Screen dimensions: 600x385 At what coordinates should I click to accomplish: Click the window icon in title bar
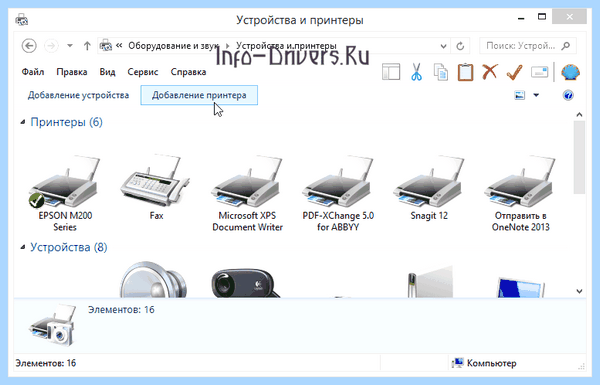[22, 20]
